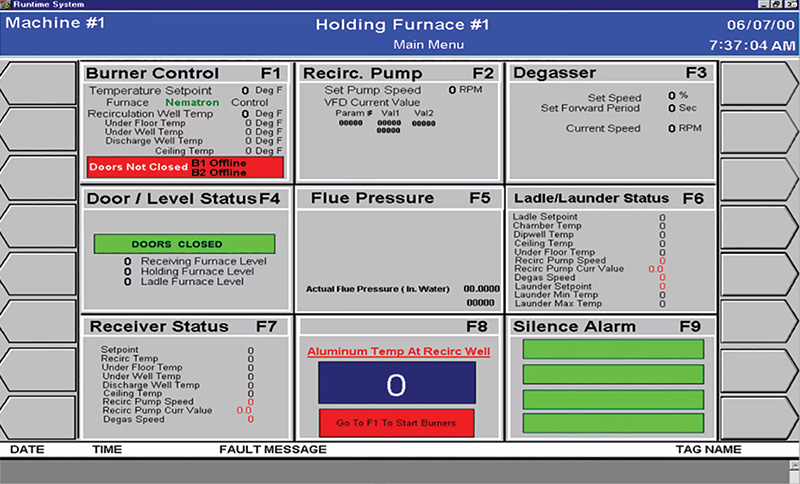The image size is (800, 484).
Task: Open Ladle/Launder Status F6 panel
Action: point(611,198)
